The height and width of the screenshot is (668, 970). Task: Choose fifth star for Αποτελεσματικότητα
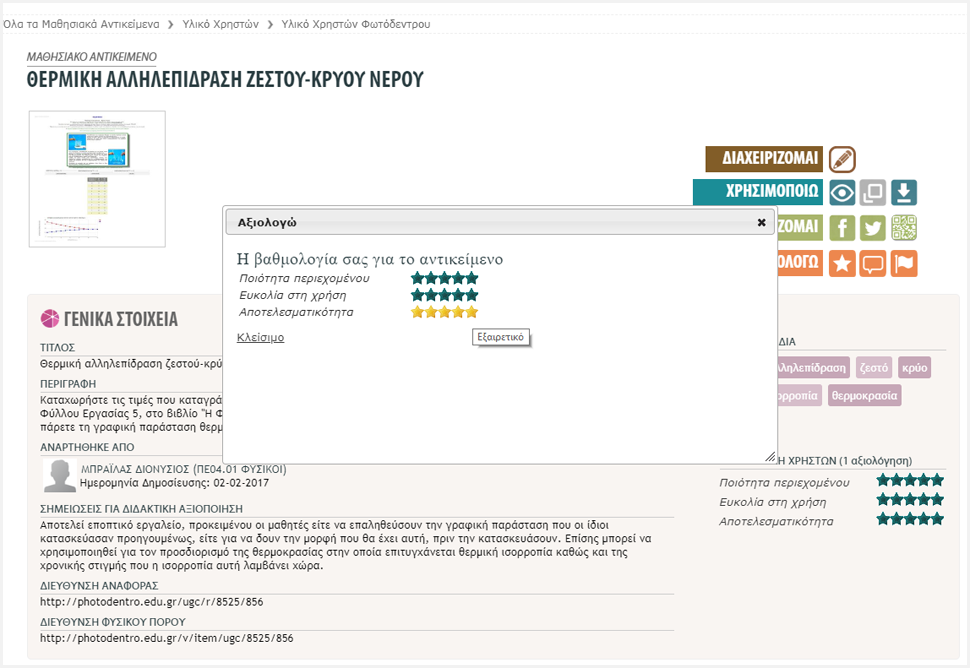point(472,312)
